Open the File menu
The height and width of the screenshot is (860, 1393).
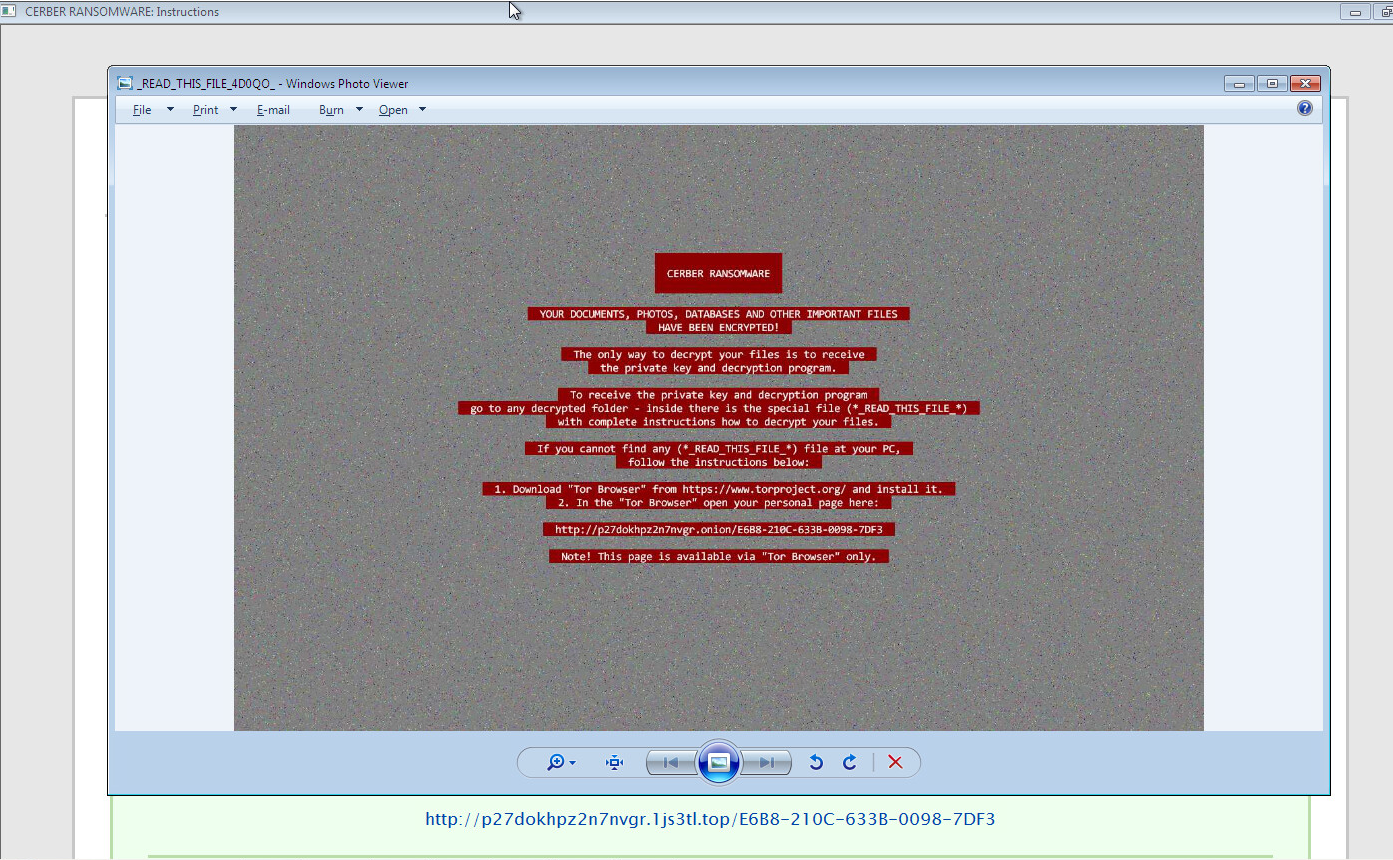click(142, 110)
